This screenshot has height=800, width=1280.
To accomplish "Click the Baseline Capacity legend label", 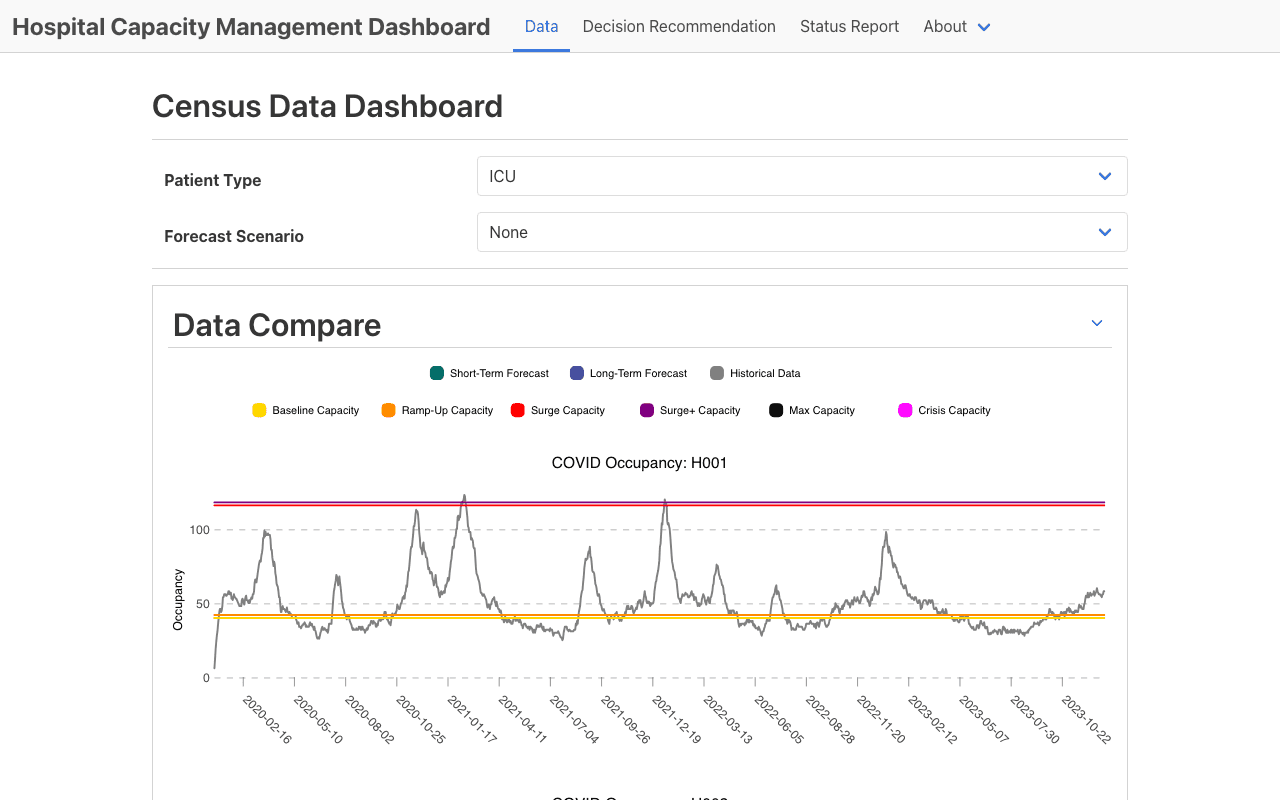I will pos(316,410).
